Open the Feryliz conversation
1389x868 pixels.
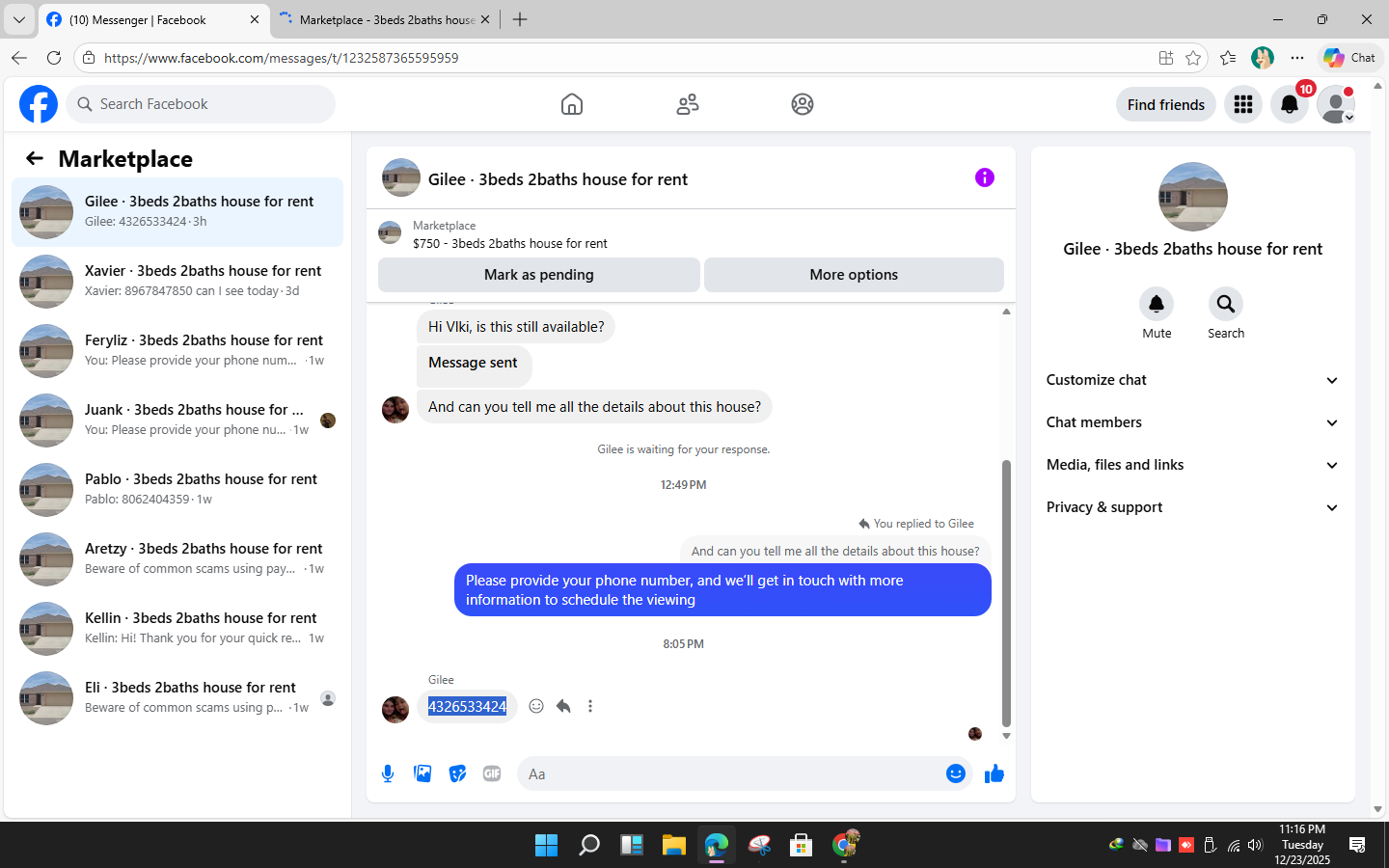click(x=177, y=351)
